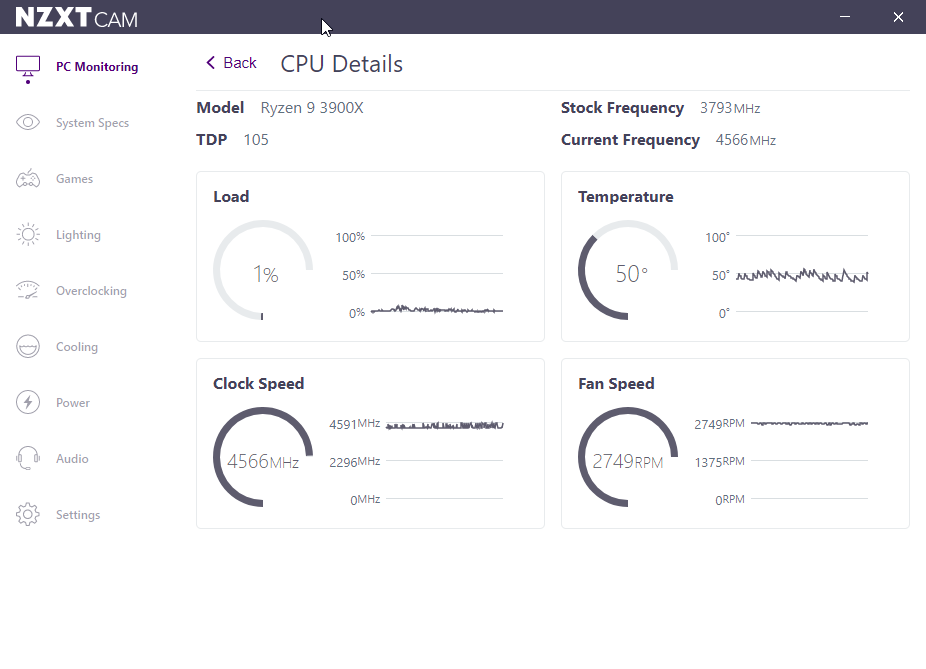Click the Cooling icon in sidebar
Screen dimensions: 926x669
[x=28, y=347]
